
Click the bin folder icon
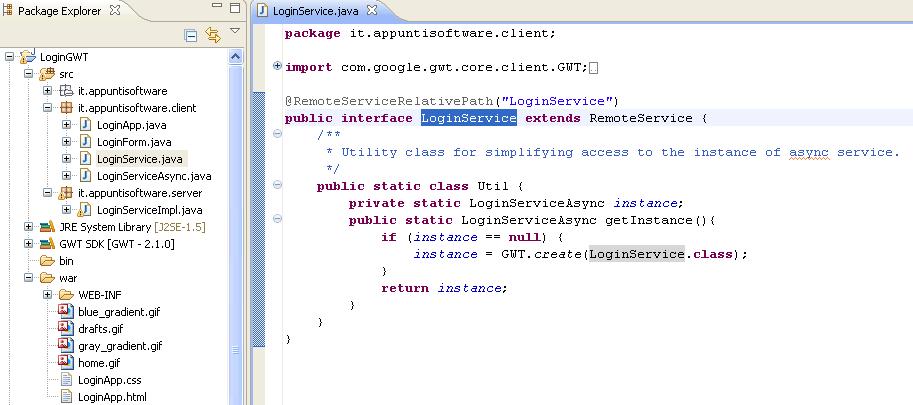tap(47, 261)
